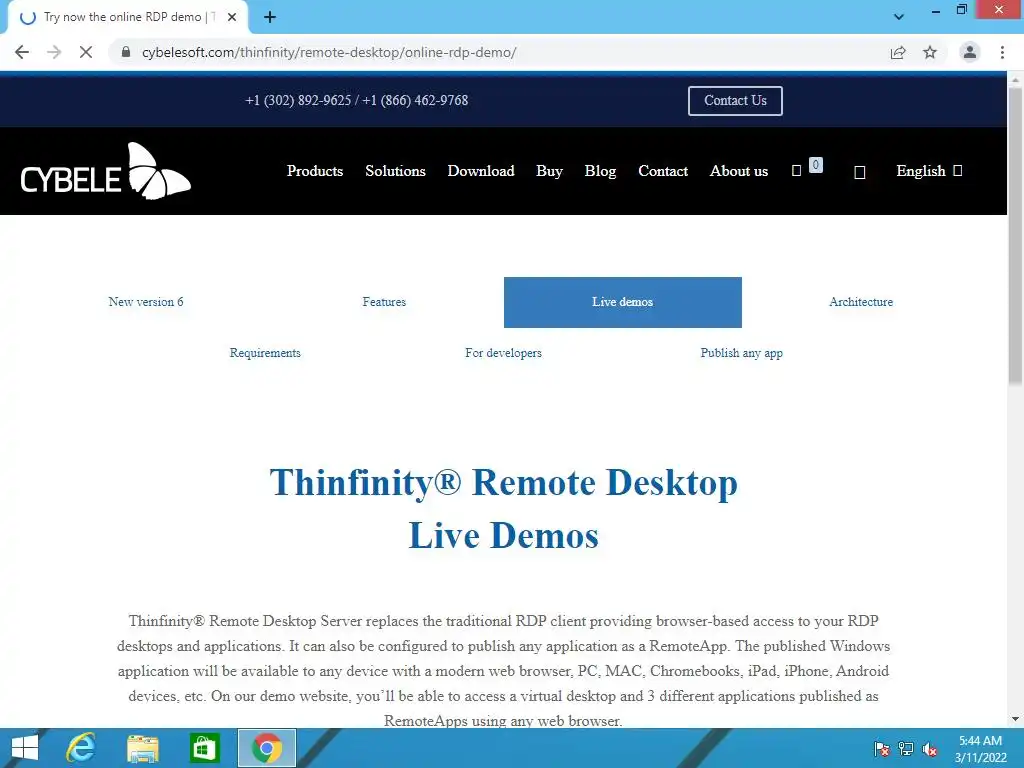Open the taskbar clock showing 5:44 AM

pos(980,749)
